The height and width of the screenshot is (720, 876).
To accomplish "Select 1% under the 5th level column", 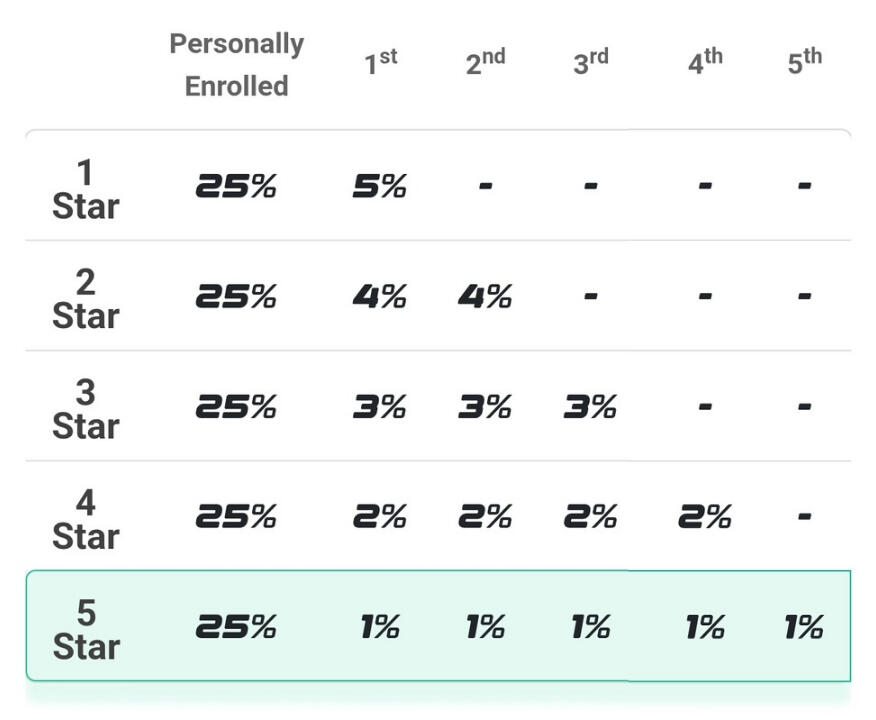I will point(804,627).
